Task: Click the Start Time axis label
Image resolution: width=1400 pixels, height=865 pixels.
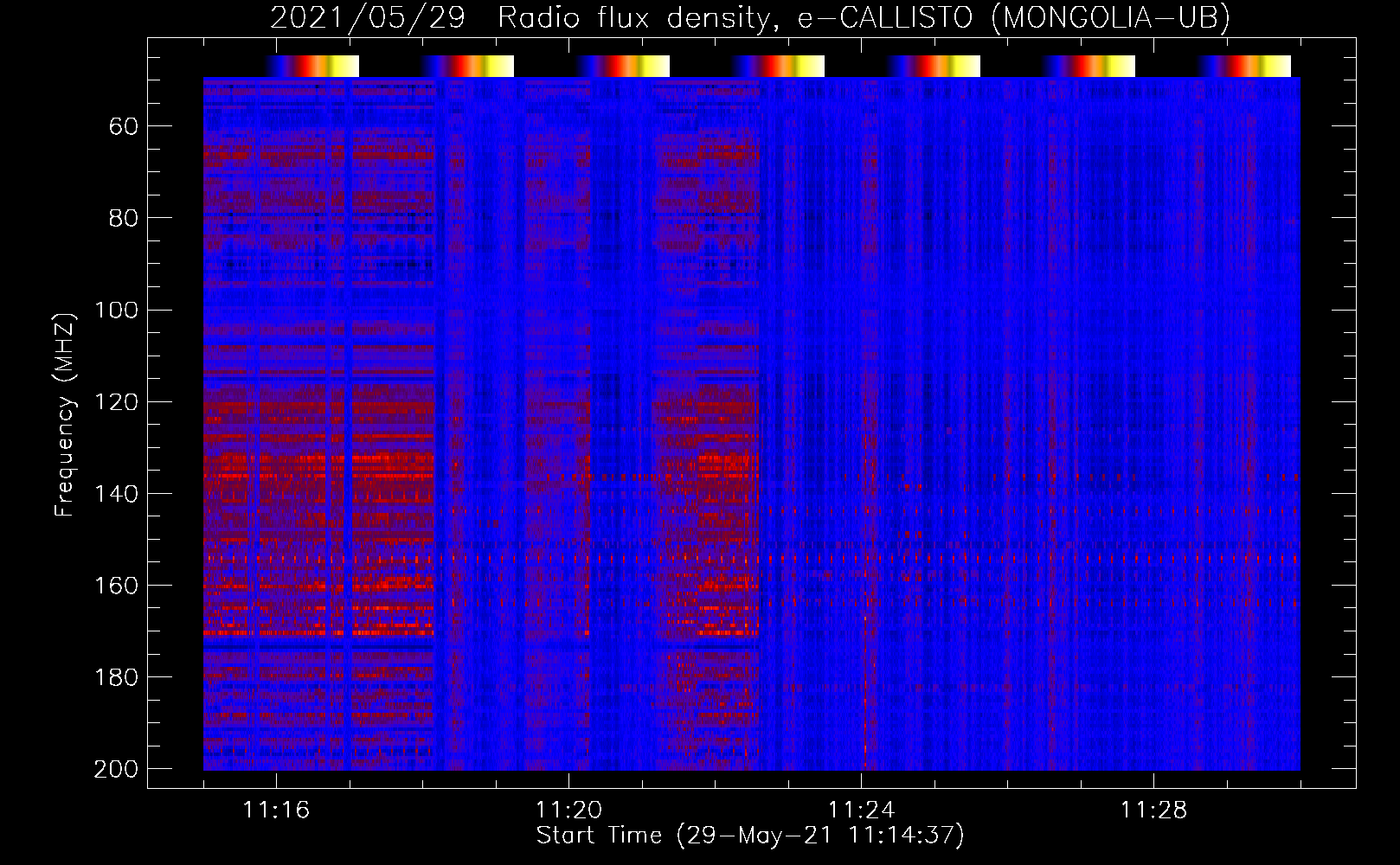Action: click(x=750, y=836)
